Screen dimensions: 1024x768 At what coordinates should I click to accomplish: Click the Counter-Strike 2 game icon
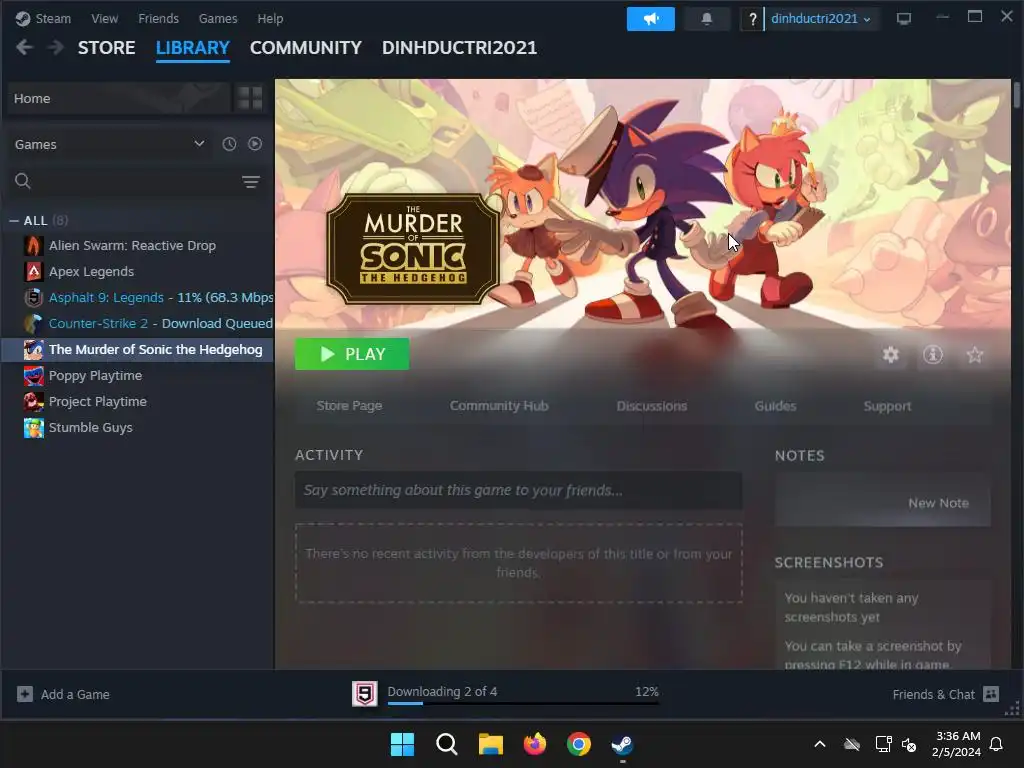pos(33,323)
